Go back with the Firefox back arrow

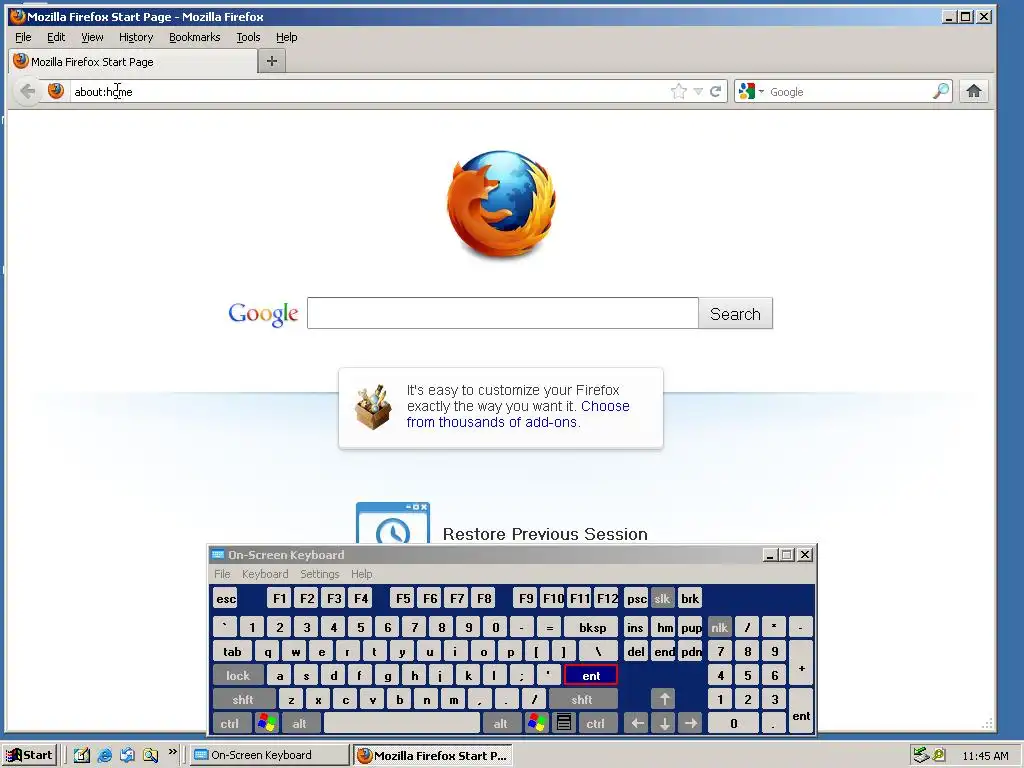click(x=27, y=91)
